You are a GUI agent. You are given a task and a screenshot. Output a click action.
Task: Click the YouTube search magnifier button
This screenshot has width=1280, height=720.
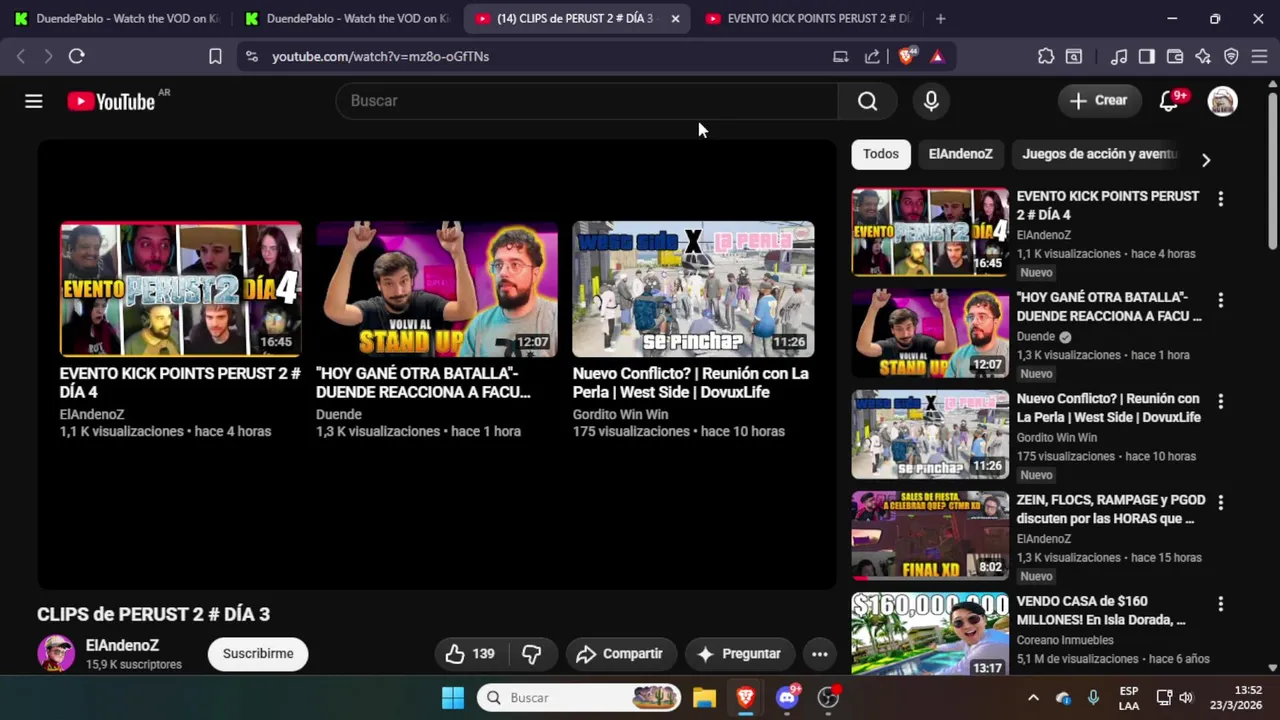867,101
